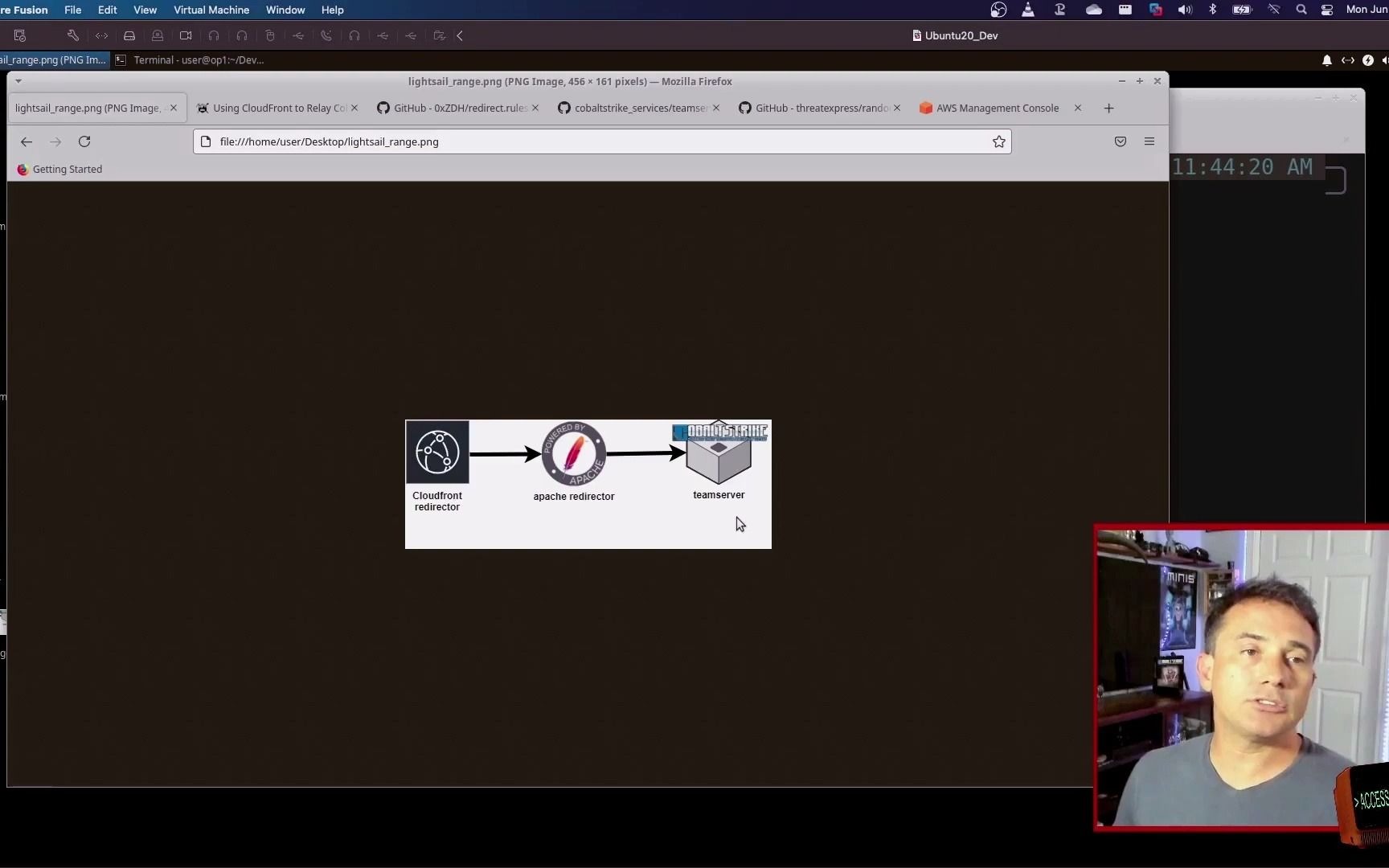Go back in Firefox
The height and width of the screenshot is (868, 1389).
[x=27, y=141]
